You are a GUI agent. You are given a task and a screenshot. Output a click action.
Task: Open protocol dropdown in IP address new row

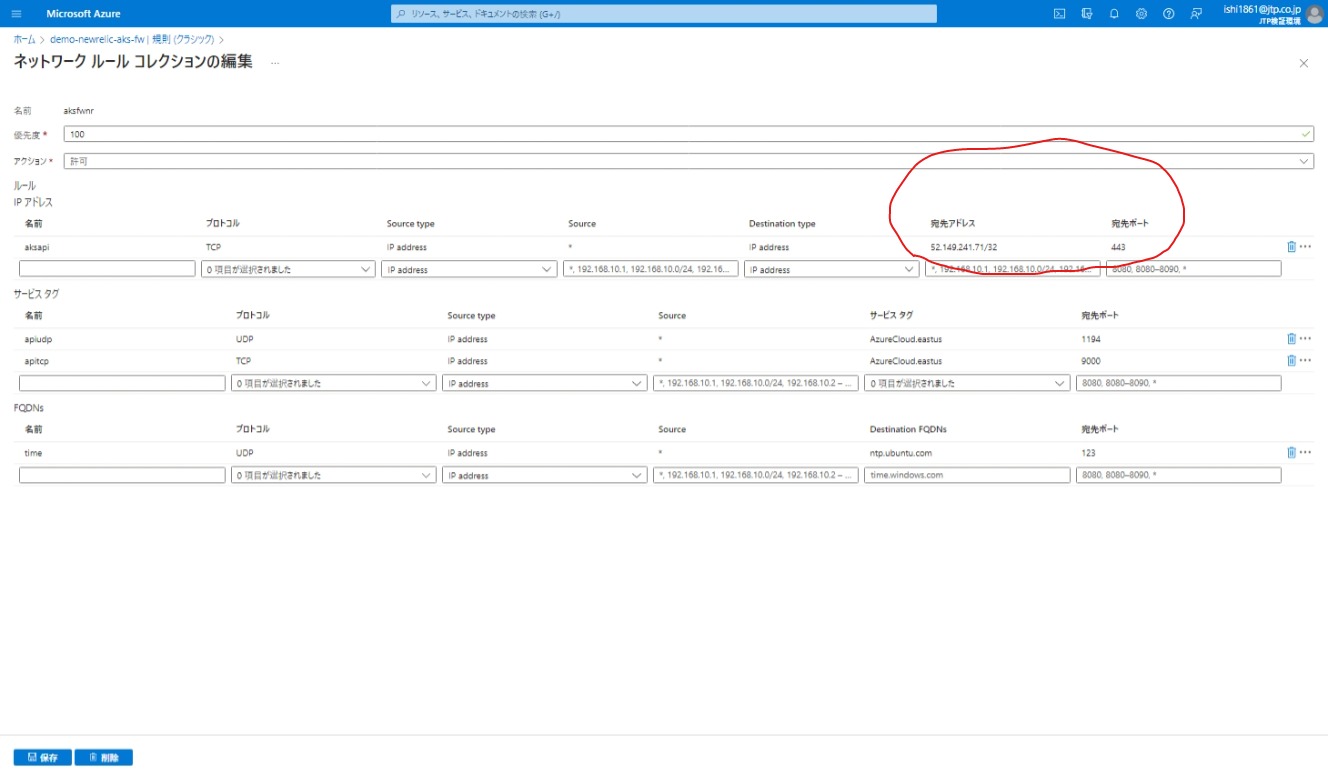(288, 269)
